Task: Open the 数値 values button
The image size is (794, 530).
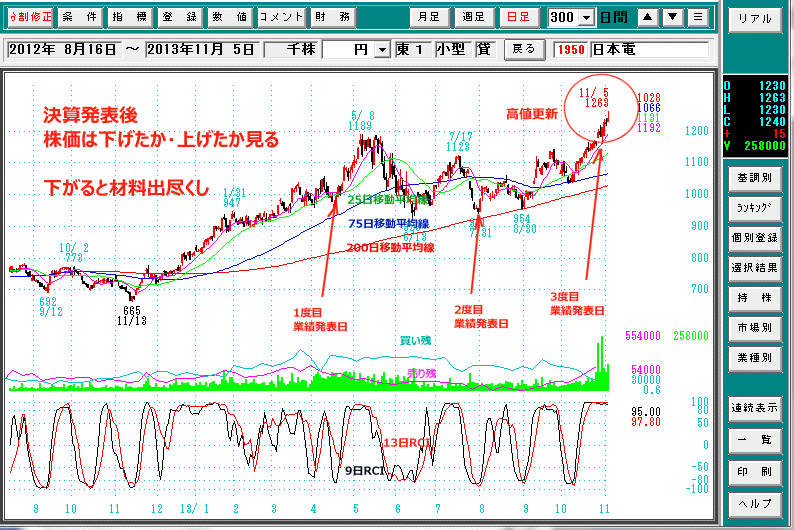Action: [229, 17]
